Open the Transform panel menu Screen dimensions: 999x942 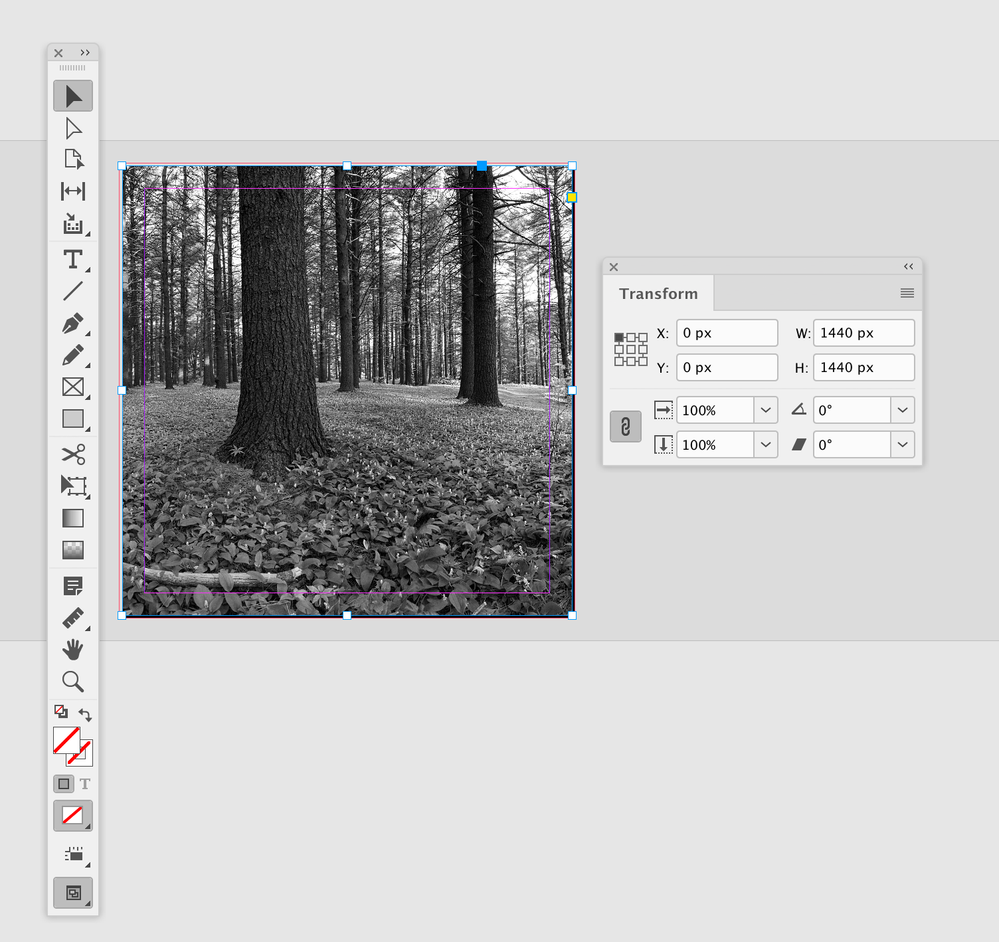point(907,293)
